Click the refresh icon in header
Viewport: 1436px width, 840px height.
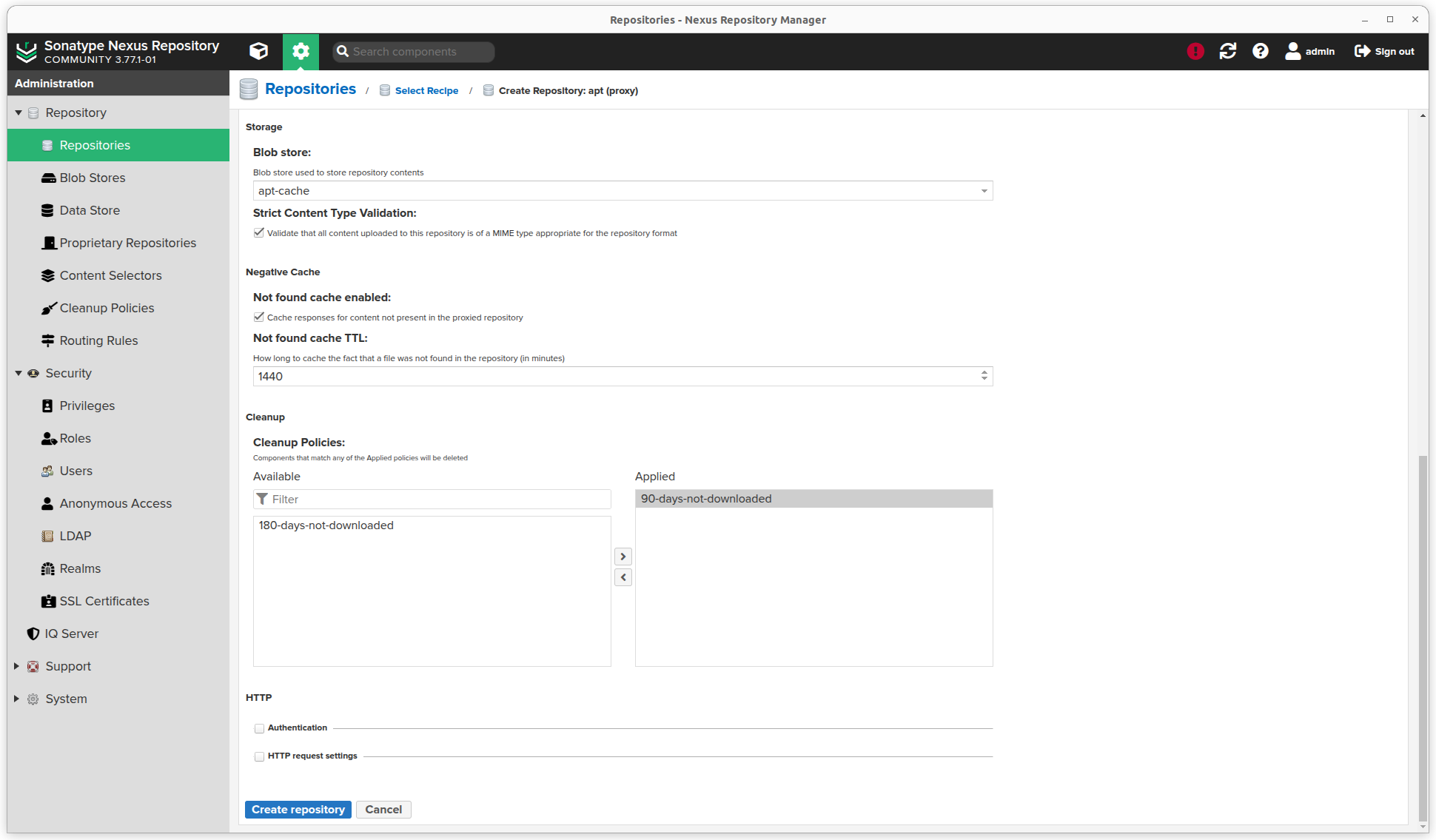tap(1228, 51)
